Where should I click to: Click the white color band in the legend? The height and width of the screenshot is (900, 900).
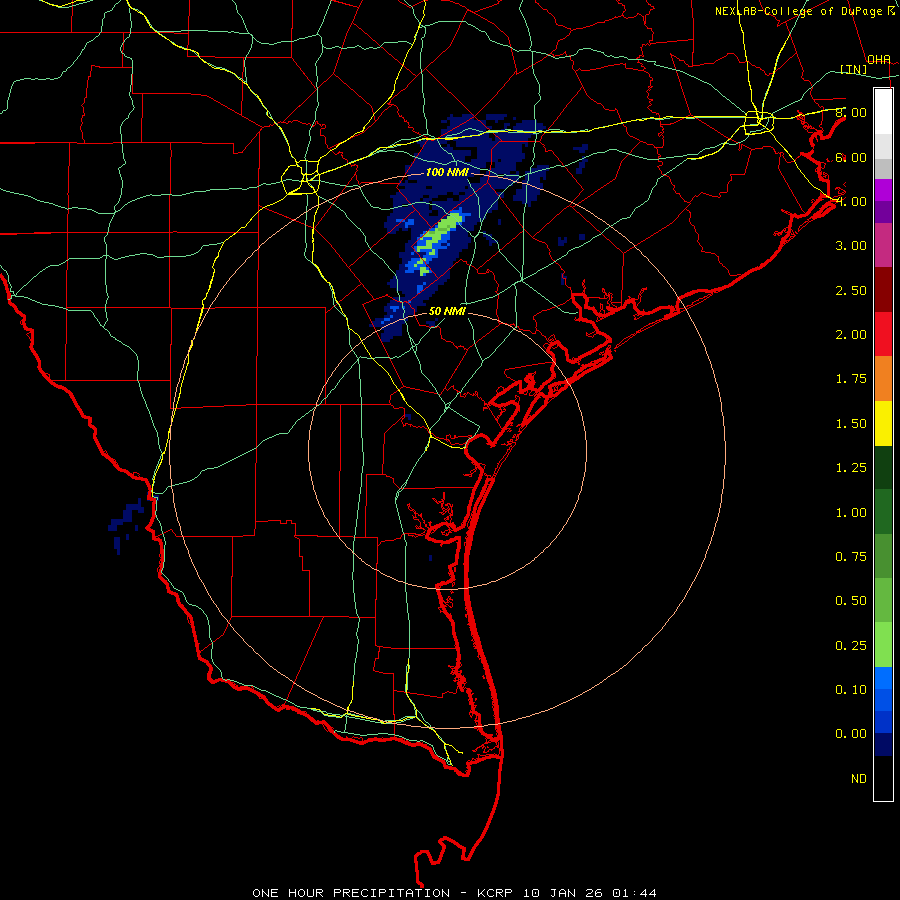coord(883,112)
